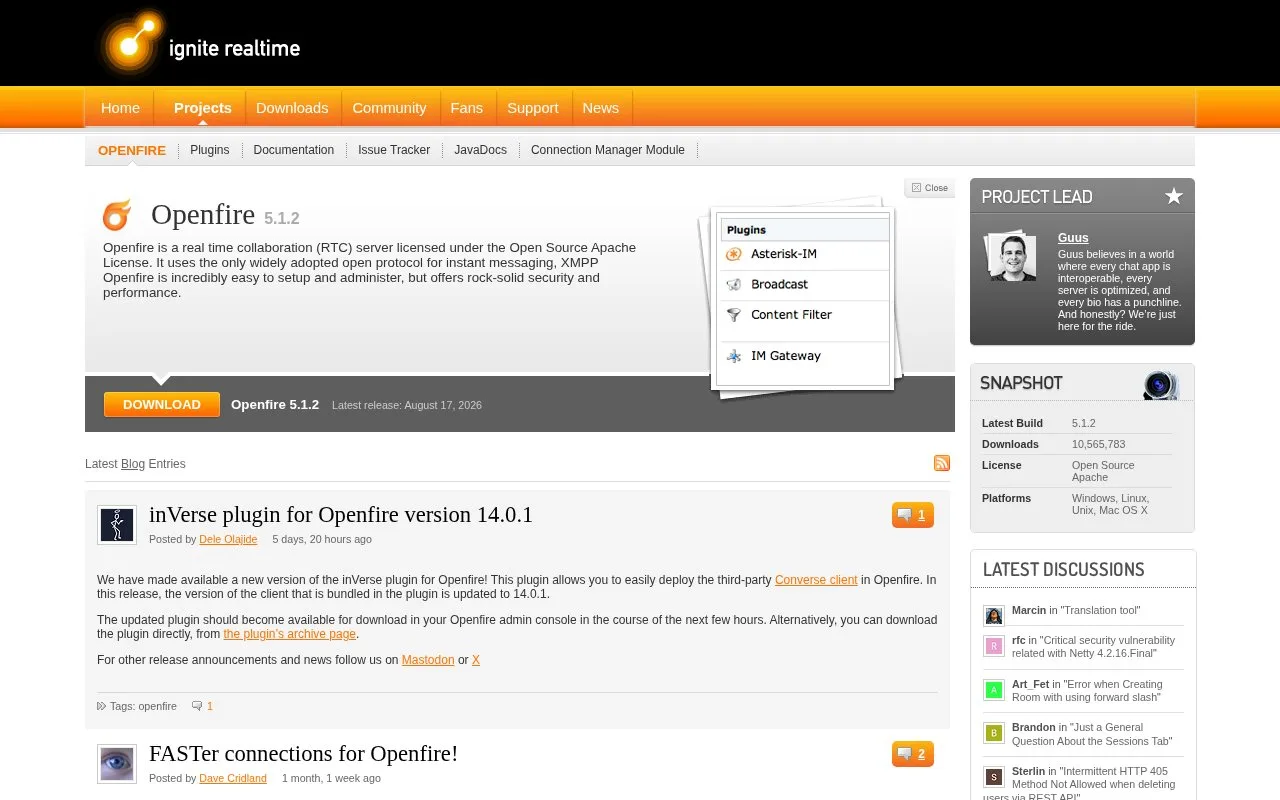Open the News navigation tab
The height and width of the screenshot is (800, 1280).
click(601, 108)
